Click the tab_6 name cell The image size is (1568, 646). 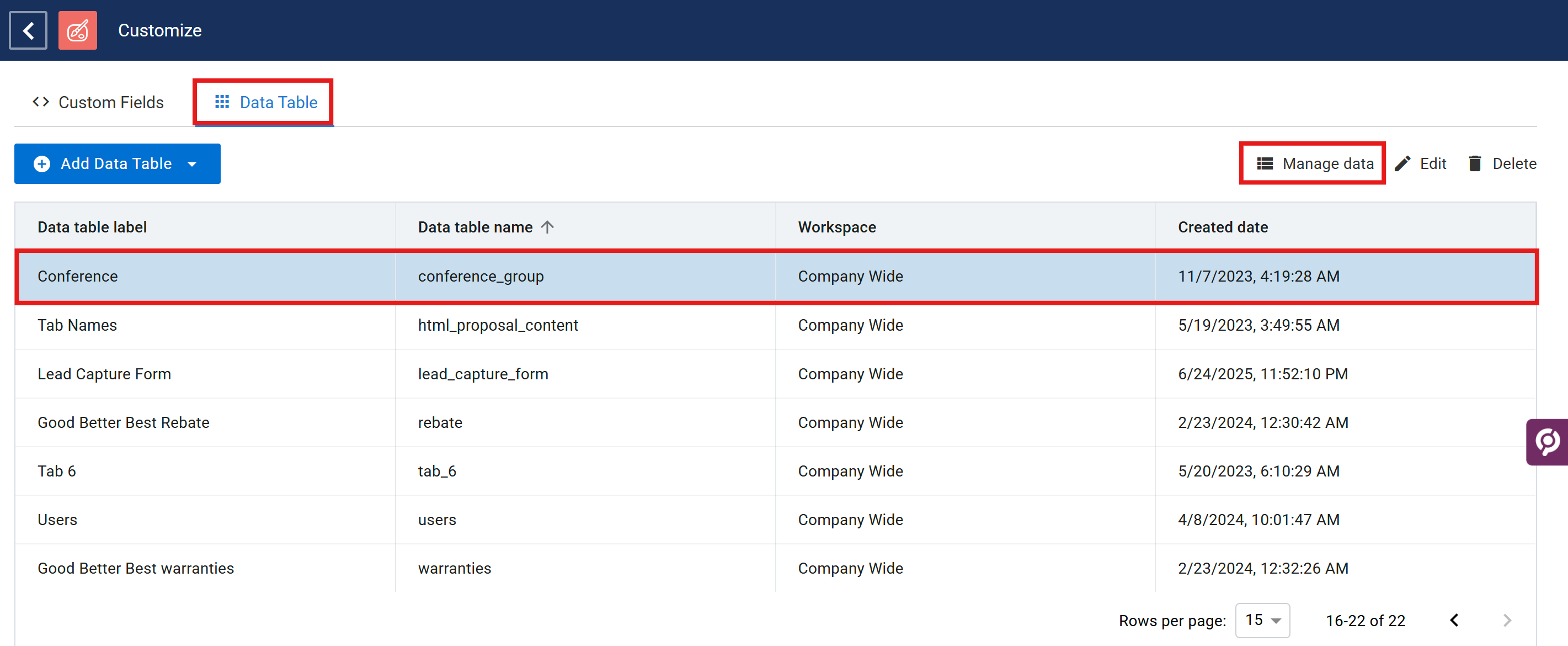tap(437, 471)
